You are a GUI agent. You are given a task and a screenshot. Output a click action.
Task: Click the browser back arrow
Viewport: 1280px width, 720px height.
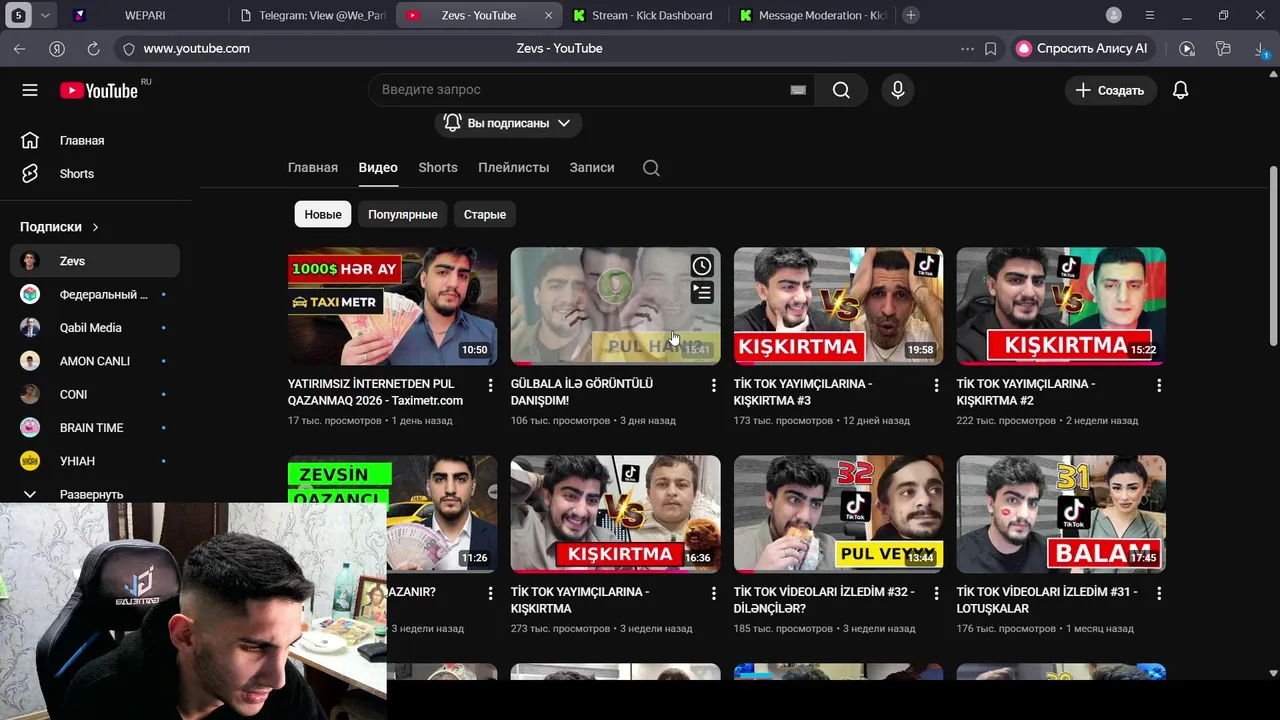coord(20,48)
